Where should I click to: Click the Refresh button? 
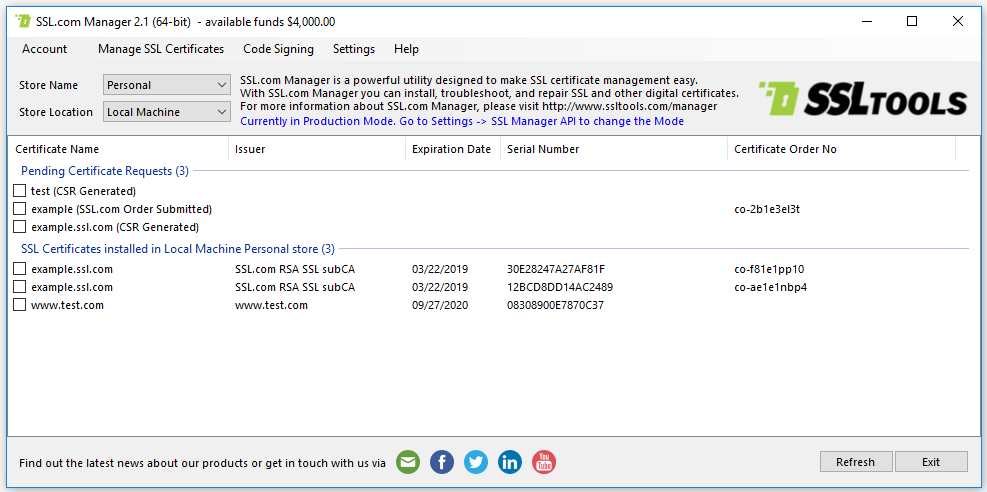coord(855,462)
